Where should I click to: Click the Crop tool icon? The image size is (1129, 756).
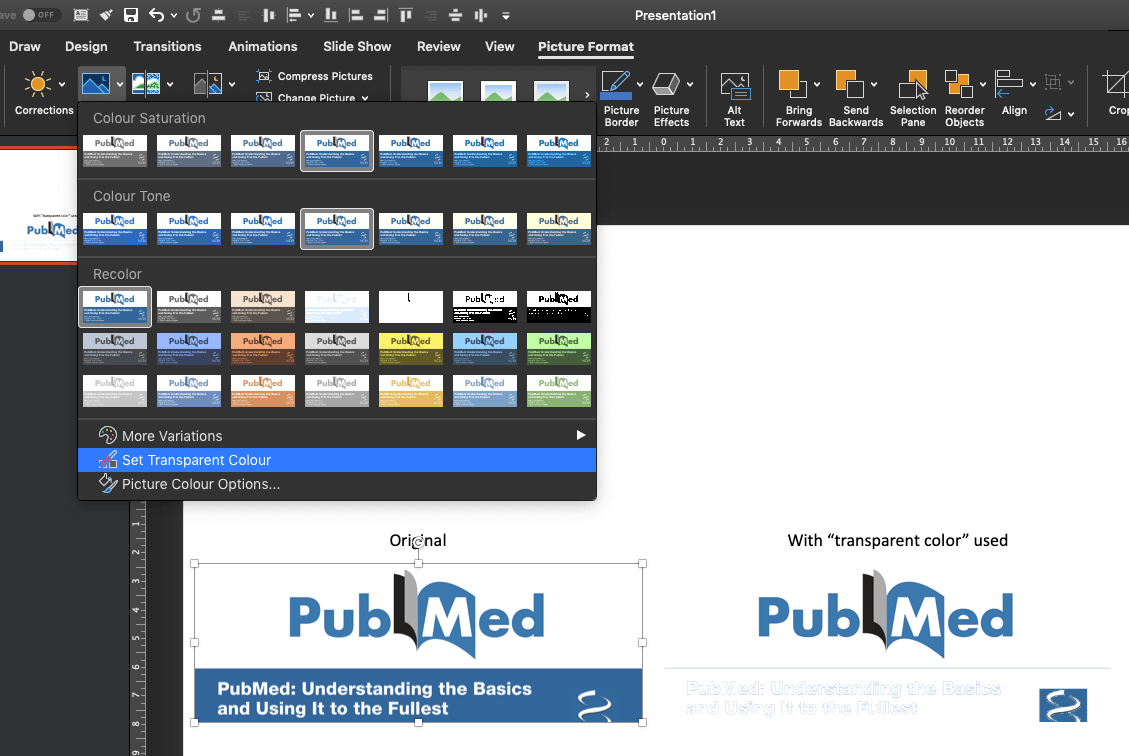pos(1115,84)
